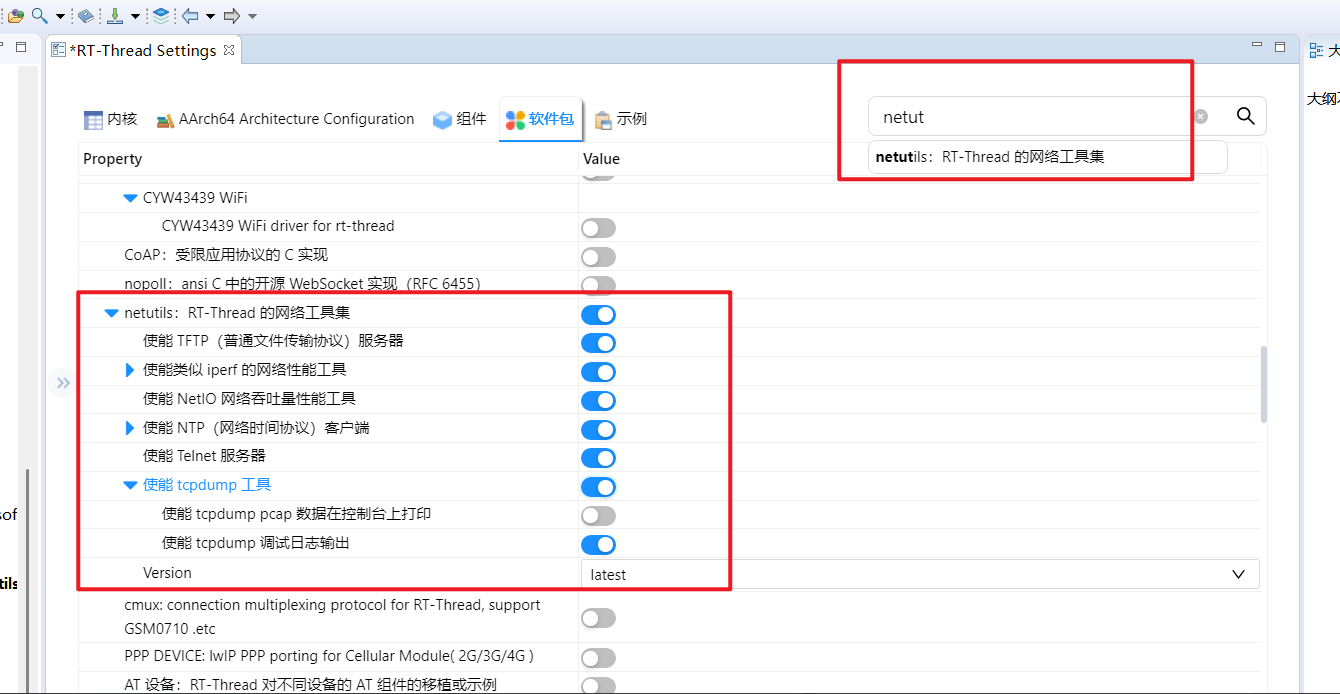The width and height of the screenshot is (1340, 694).
Task: Click the green download toolbar icon
Action: (115, 16)
